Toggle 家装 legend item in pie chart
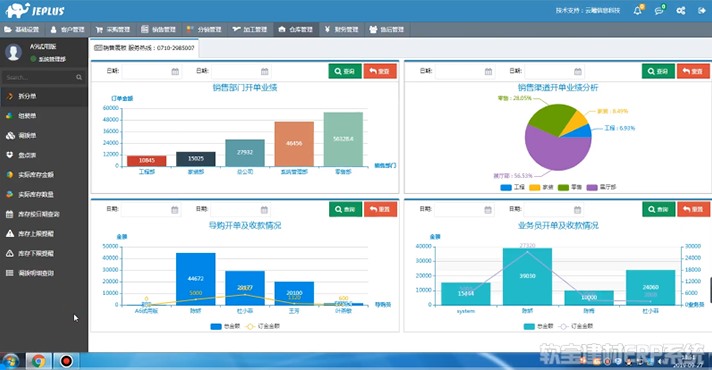This screenshot has width=712, height=370. click(x=541, y=187)
